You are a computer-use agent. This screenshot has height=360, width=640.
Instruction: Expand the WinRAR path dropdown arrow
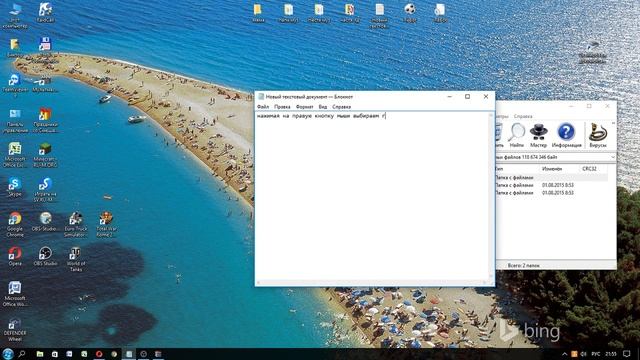613,158
